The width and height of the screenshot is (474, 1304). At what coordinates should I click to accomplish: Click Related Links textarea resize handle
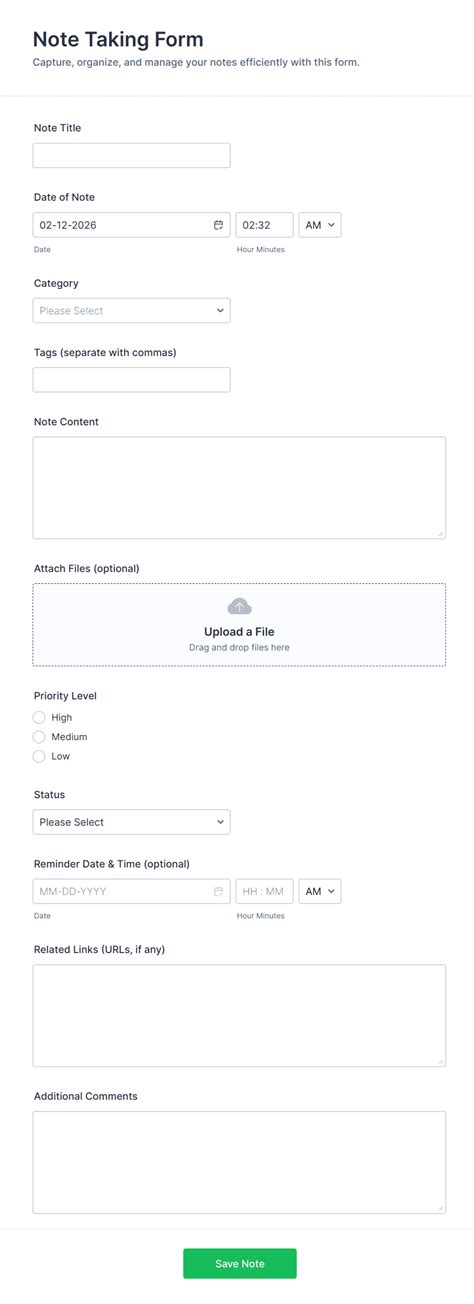440,1061
